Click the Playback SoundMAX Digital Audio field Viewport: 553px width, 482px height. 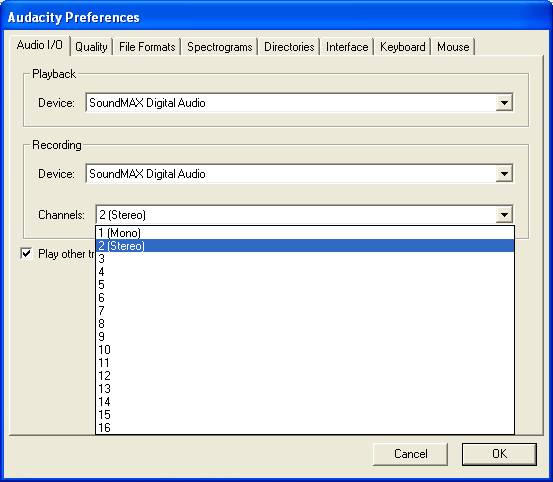click(x=299, y=103)
